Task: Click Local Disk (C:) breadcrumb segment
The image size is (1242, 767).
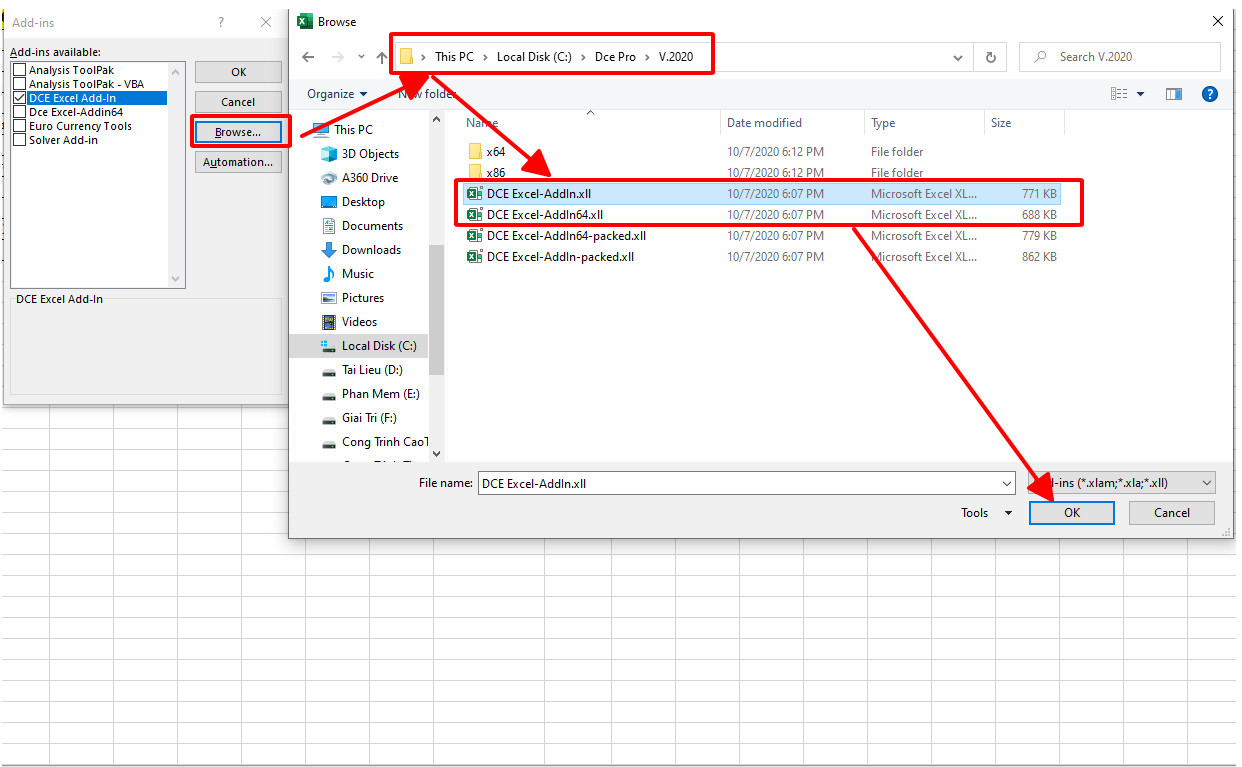Action: (x=534, y=57)
